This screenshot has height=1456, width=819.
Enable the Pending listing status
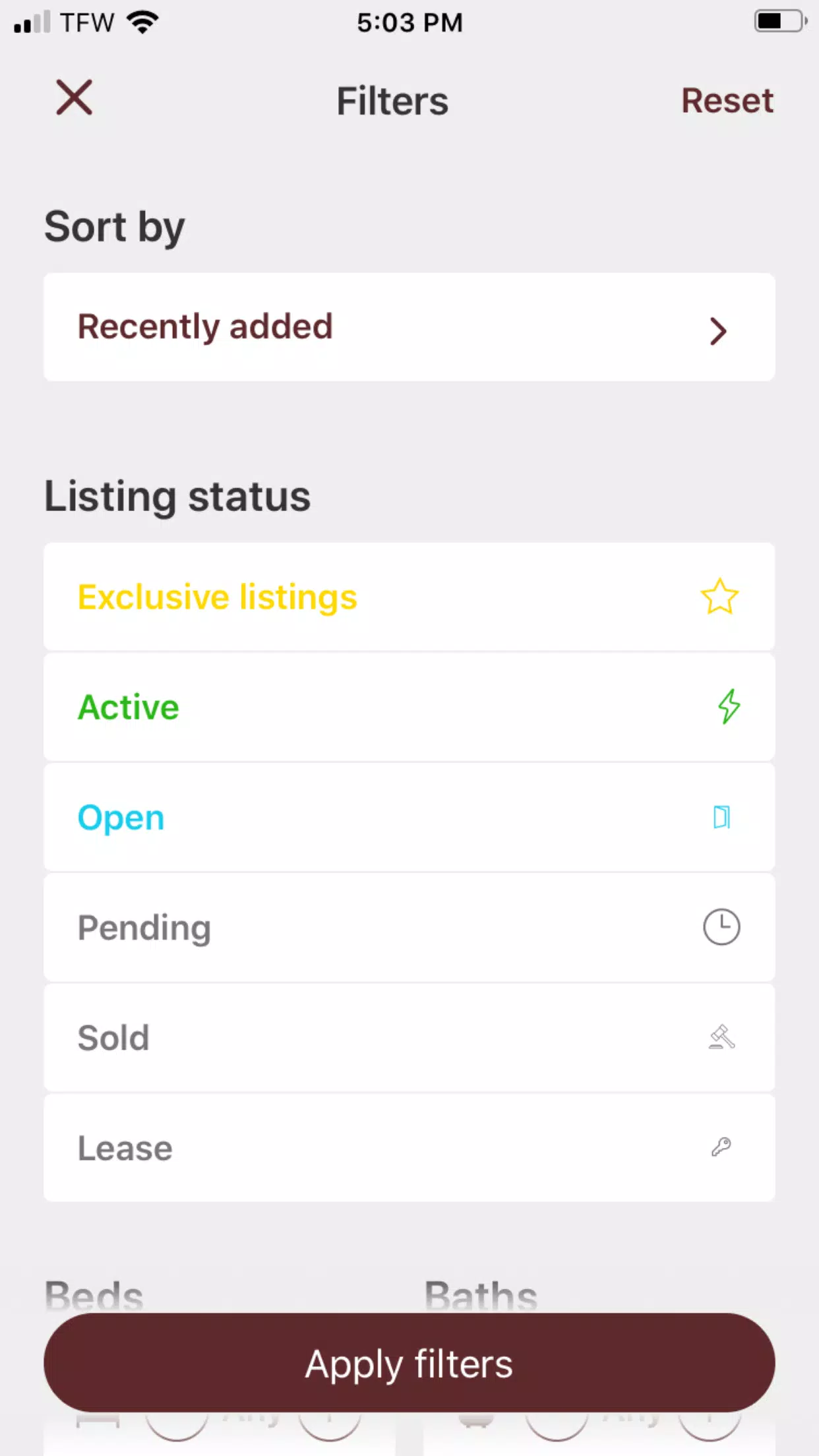coord(409,928)
